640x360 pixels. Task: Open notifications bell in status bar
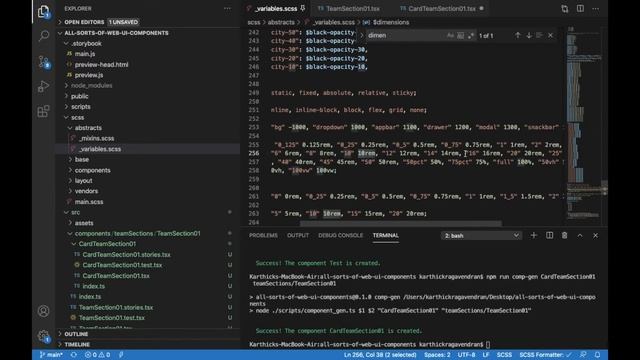[x=597, y=355]
